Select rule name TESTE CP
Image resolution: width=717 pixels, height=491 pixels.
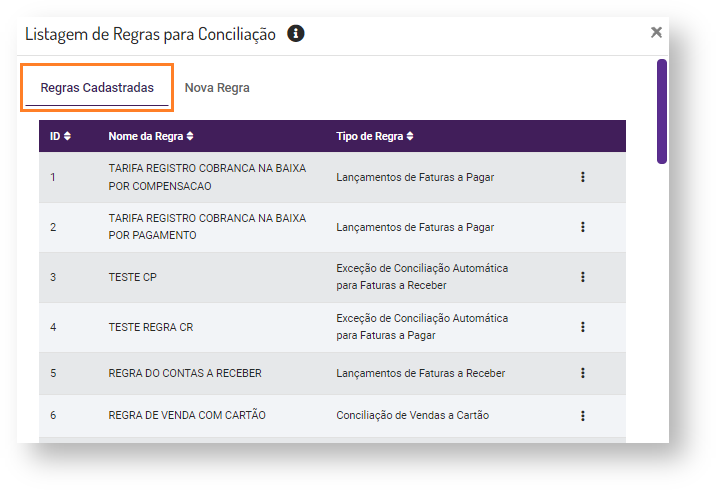[x=133, y=277]
